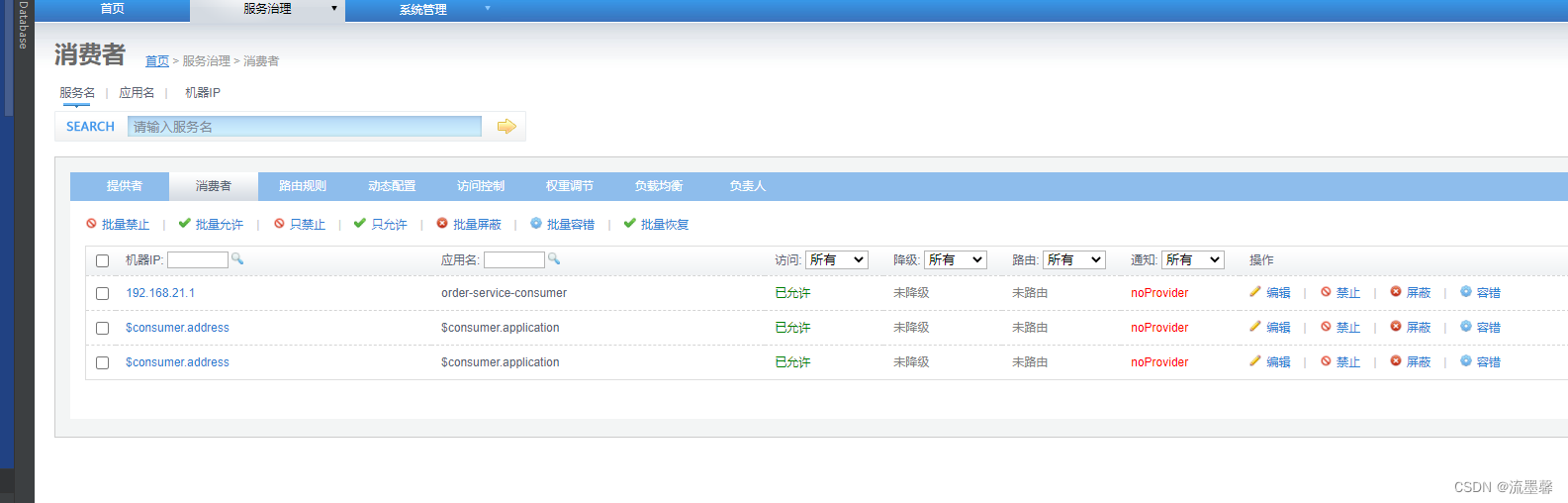Image resolution: width=1568 pixels, height=503 pixels.
Task: Choose 机器IP search type
Action: tap(203, 93)
